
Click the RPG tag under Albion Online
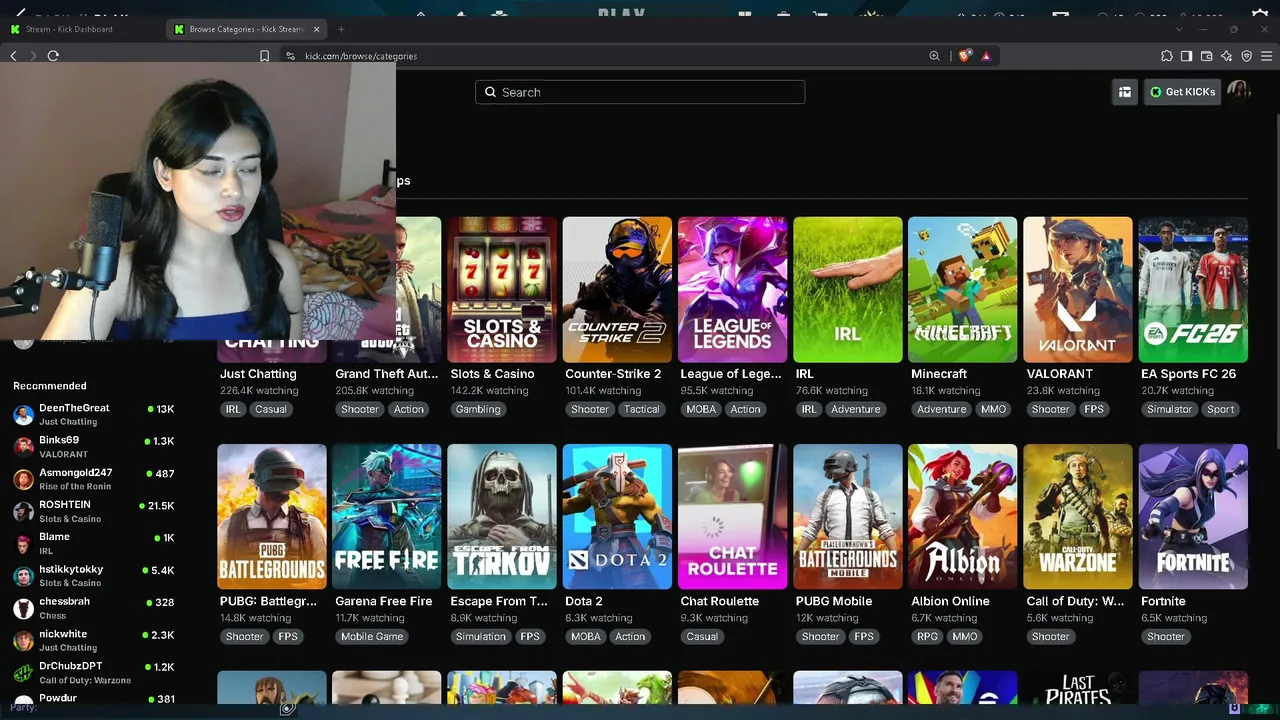(927, 636)
